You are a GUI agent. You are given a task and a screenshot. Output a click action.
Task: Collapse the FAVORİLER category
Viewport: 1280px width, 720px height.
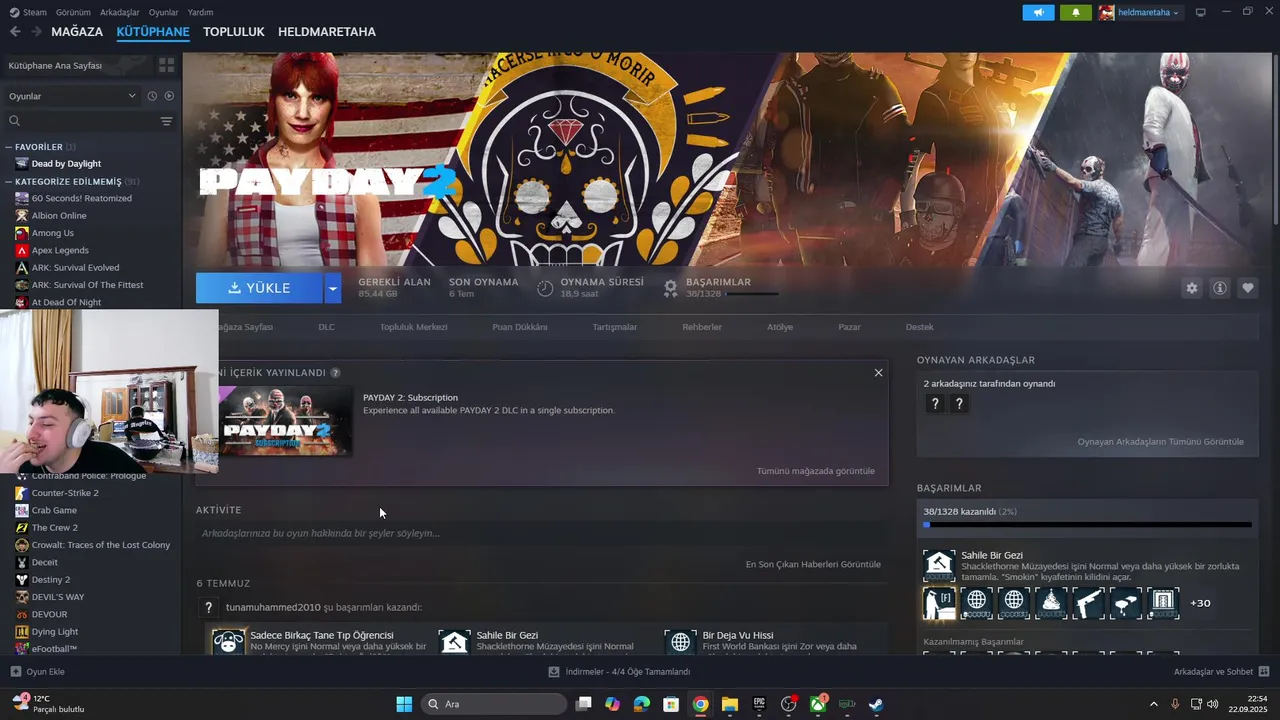[x=9, y=147]
